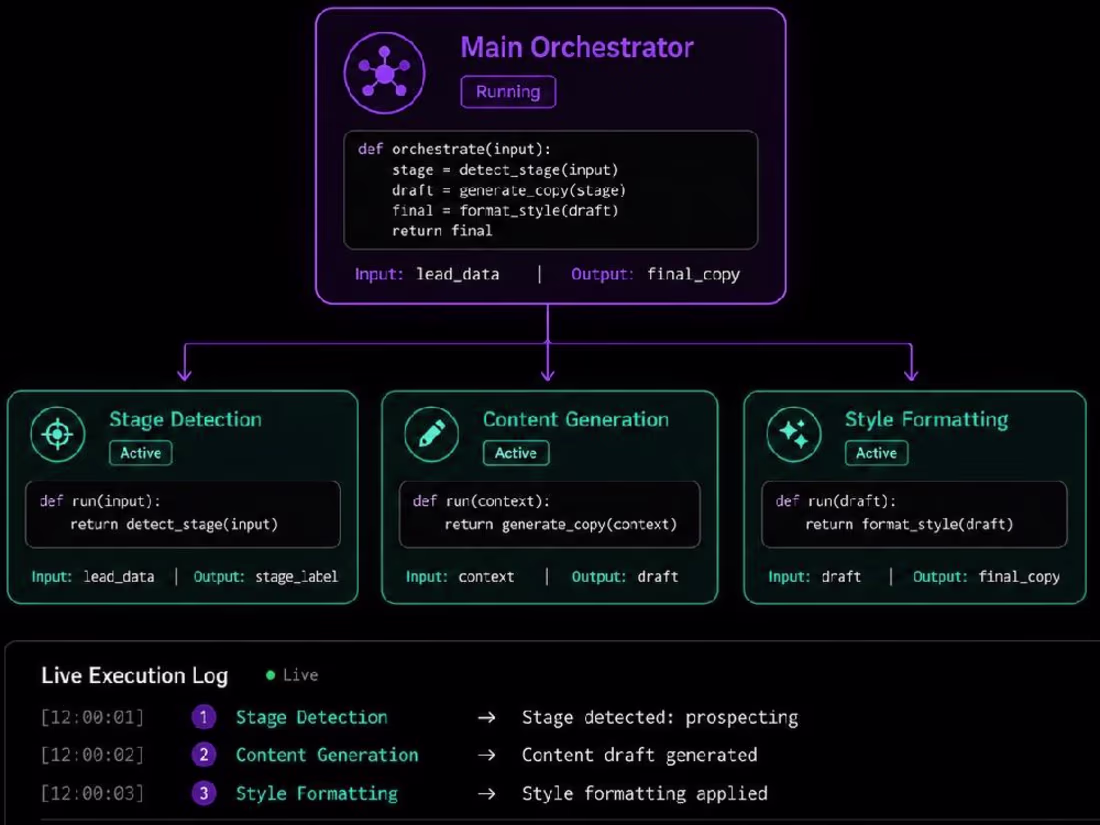
Task: Click the generate_copy(context) code block
Action: click(x=549, y=514)
